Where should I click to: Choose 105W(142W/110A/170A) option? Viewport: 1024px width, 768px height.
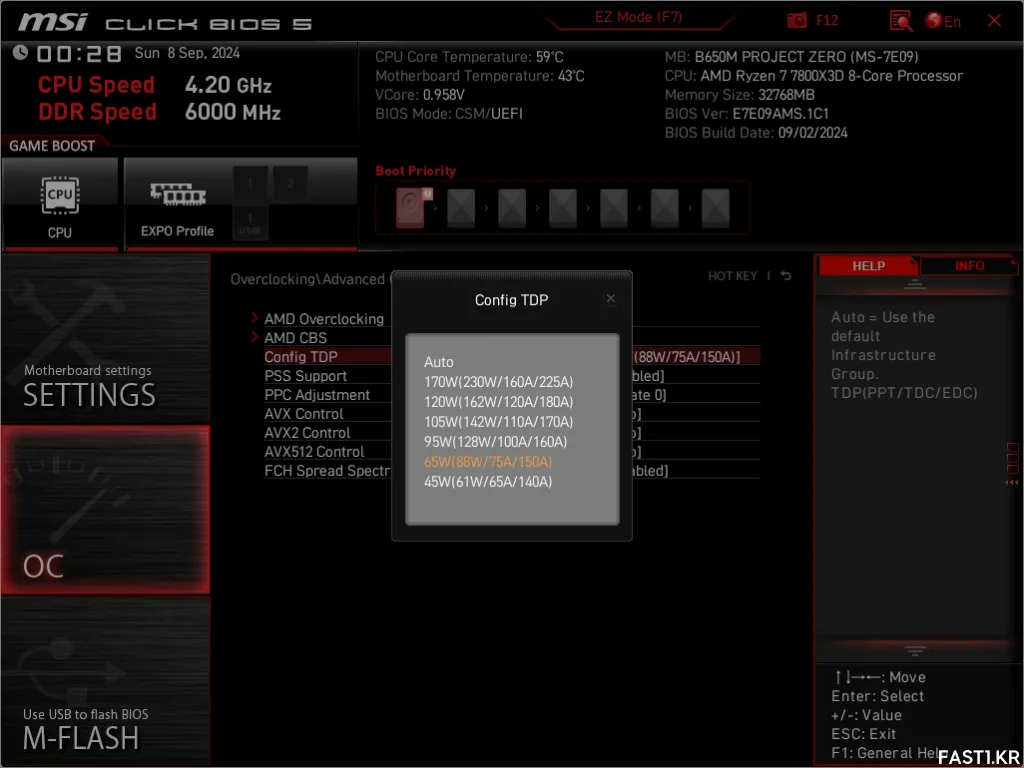click(x=499, y=421)
